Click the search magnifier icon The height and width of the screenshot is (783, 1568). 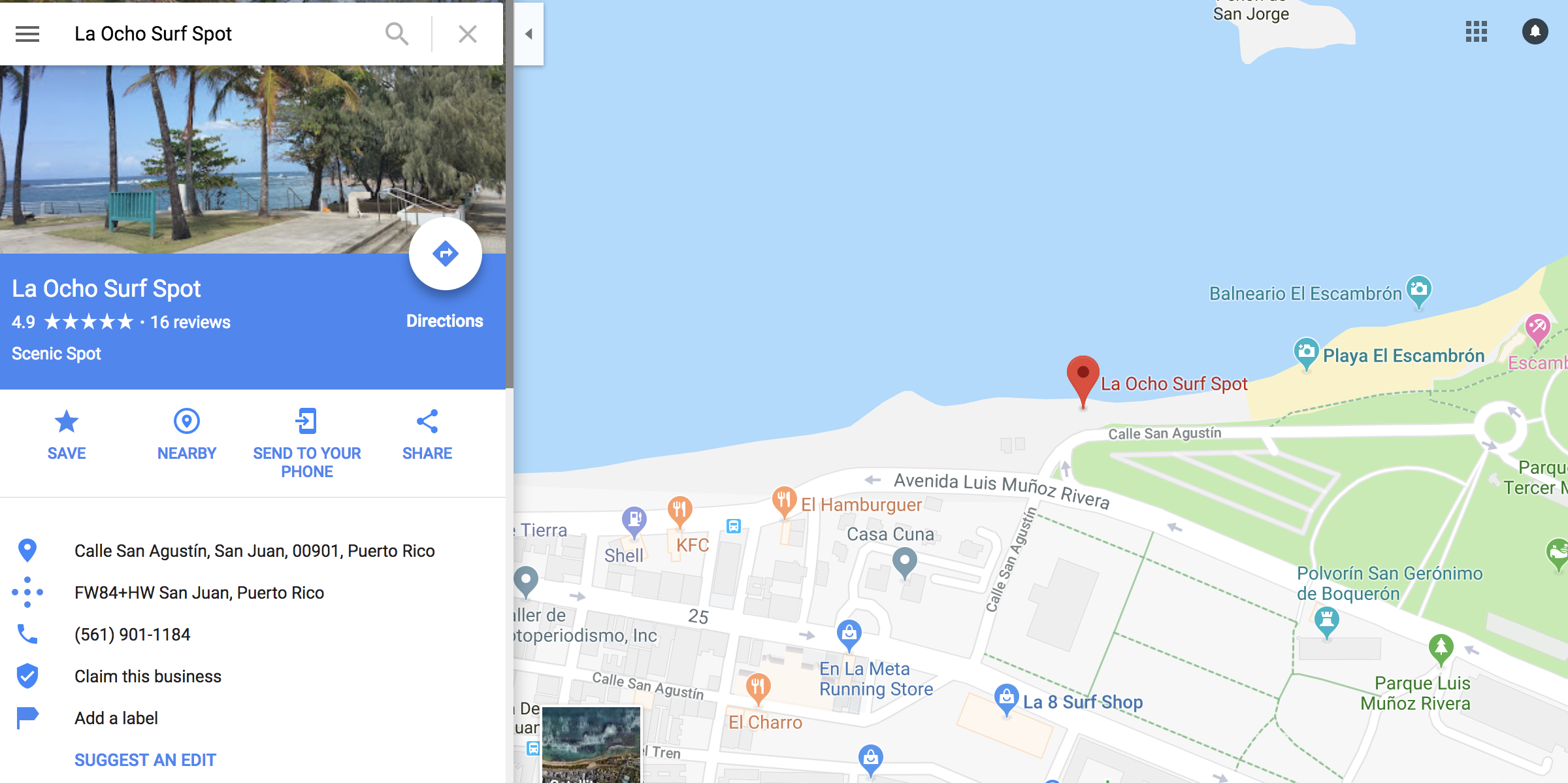[397, 33]
